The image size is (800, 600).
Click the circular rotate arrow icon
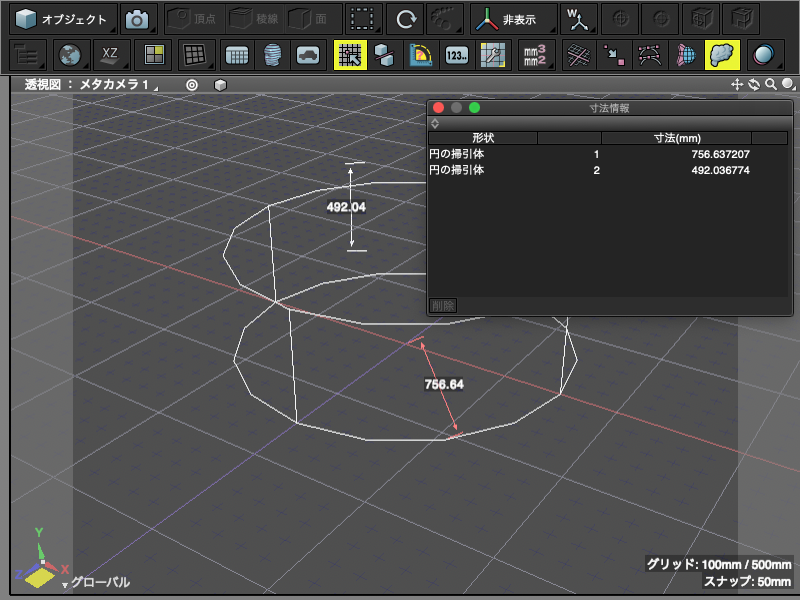(x=405, y=19)
